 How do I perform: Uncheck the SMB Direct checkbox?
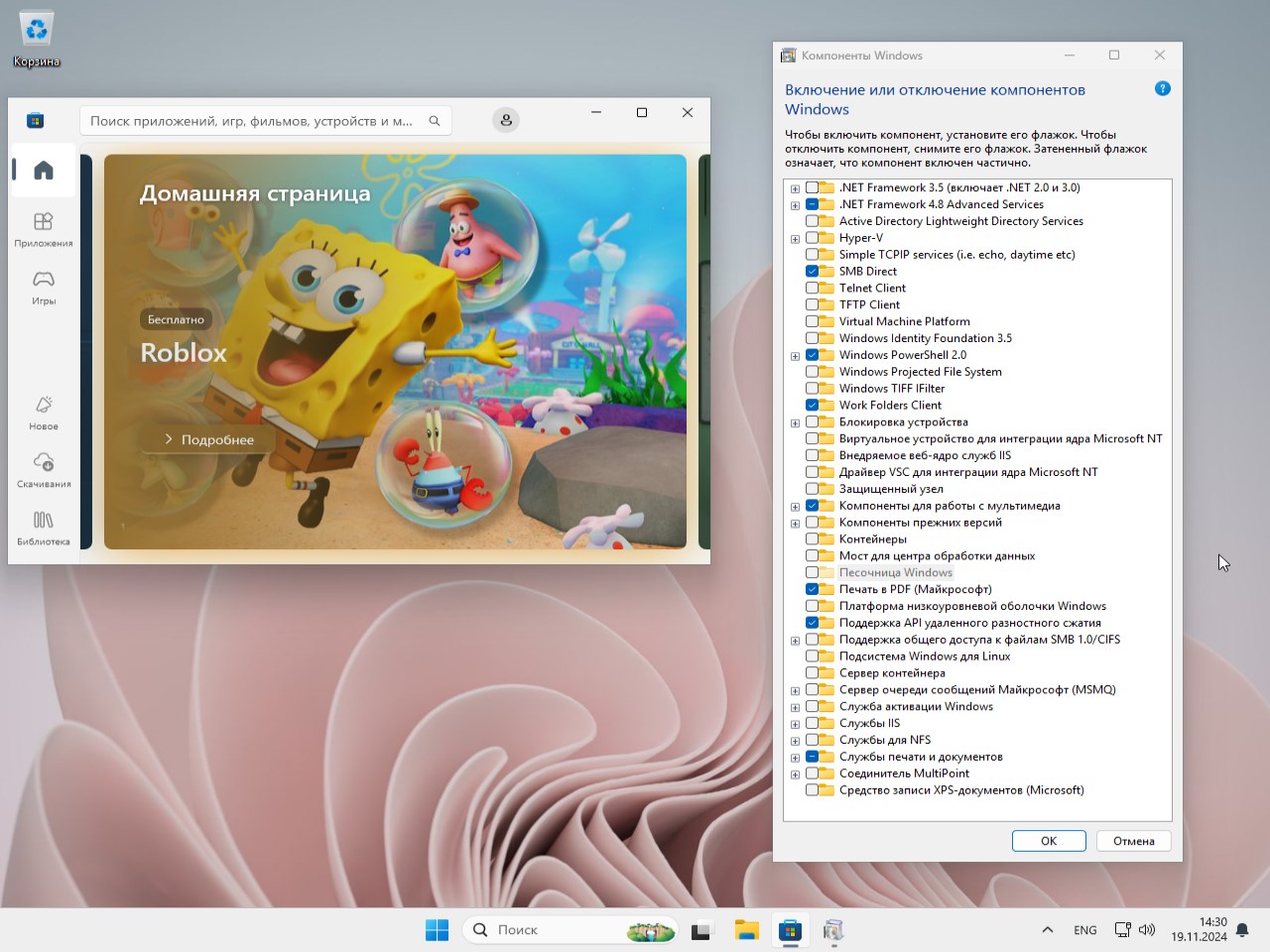coord(813,271)
